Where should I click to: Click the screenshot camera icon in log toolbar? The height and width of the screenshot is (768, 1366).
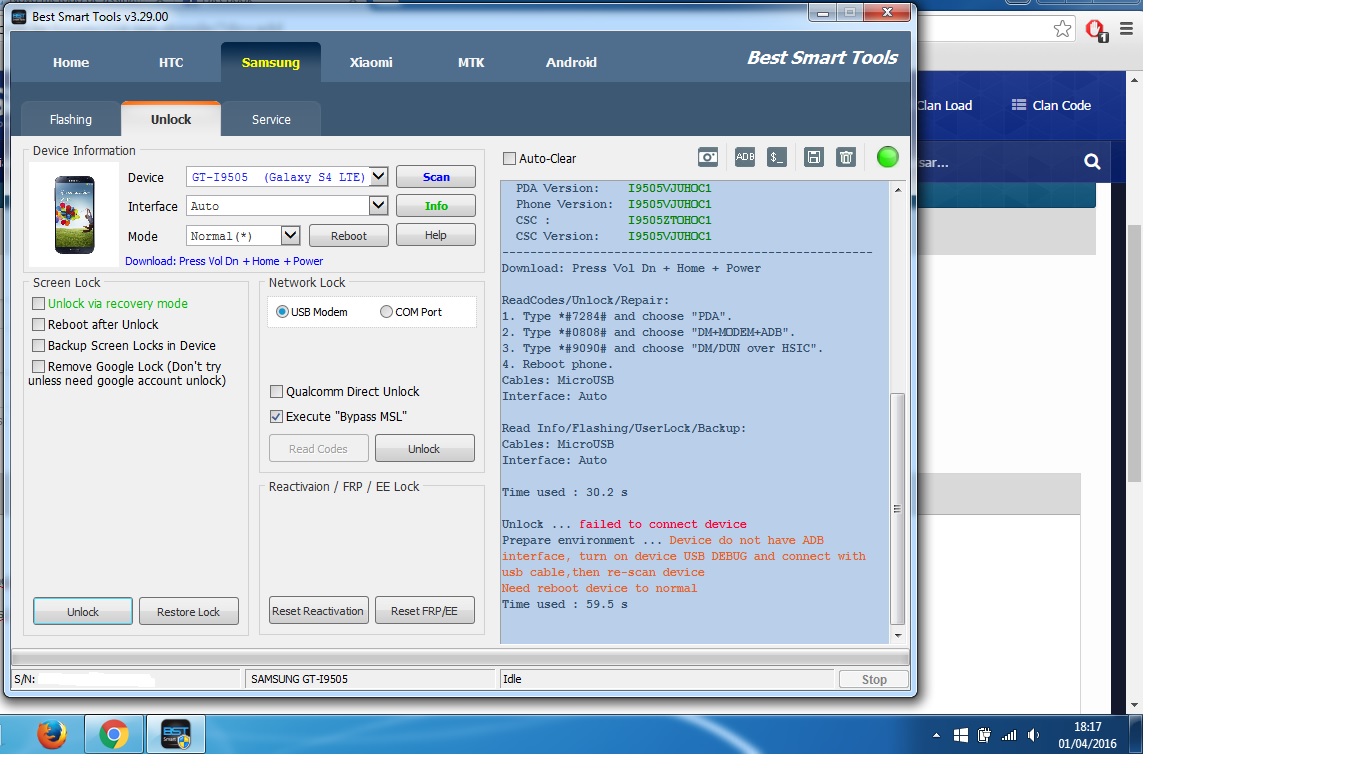click(x=708, y=157)
